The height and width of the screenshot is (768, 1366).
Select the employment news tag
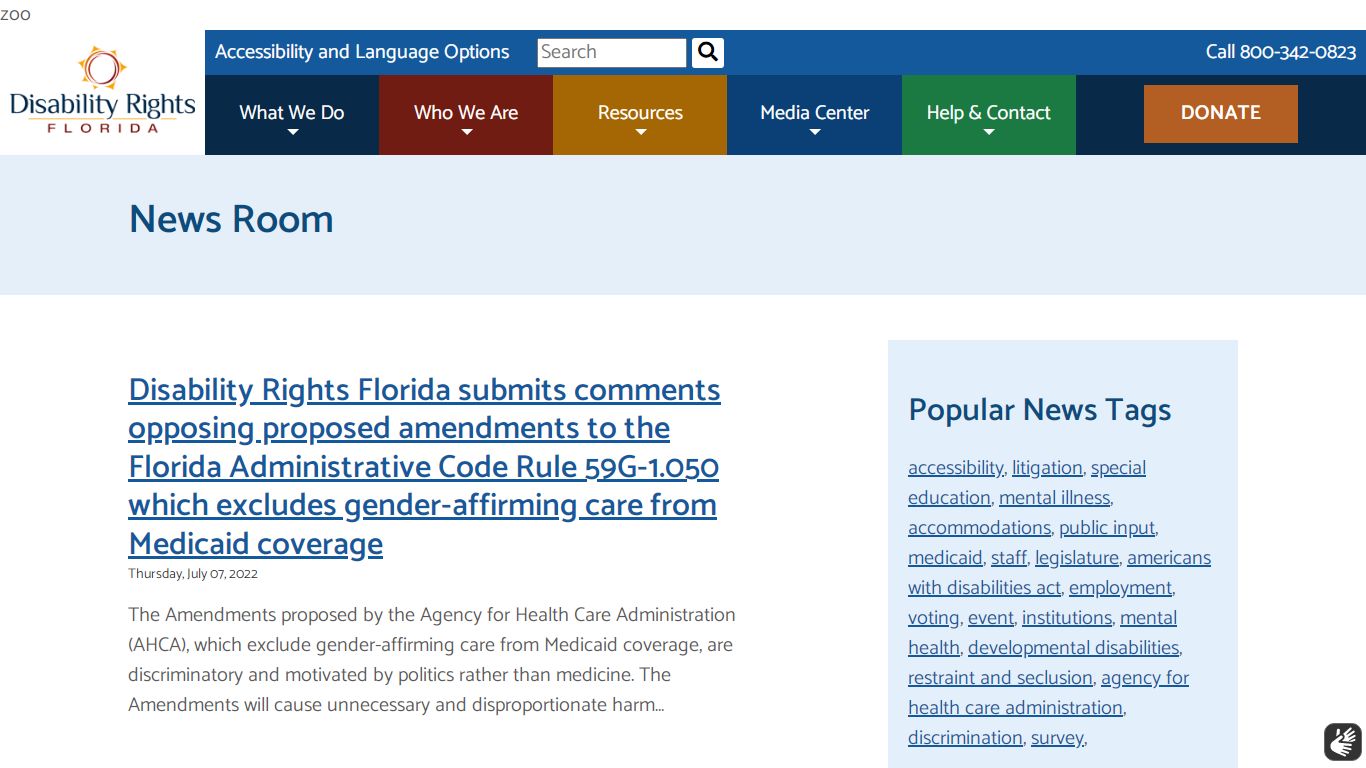point(1120,588)
